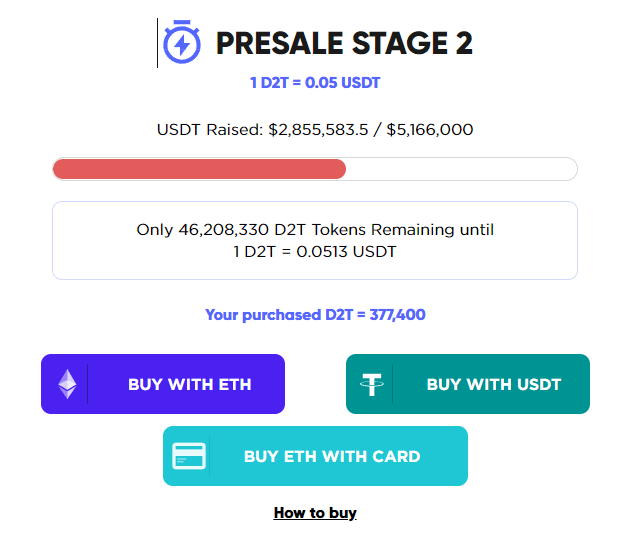Click the Ethereum diamond logo icon
Viewport: 623px width, 536px height.
click(67, 384)
